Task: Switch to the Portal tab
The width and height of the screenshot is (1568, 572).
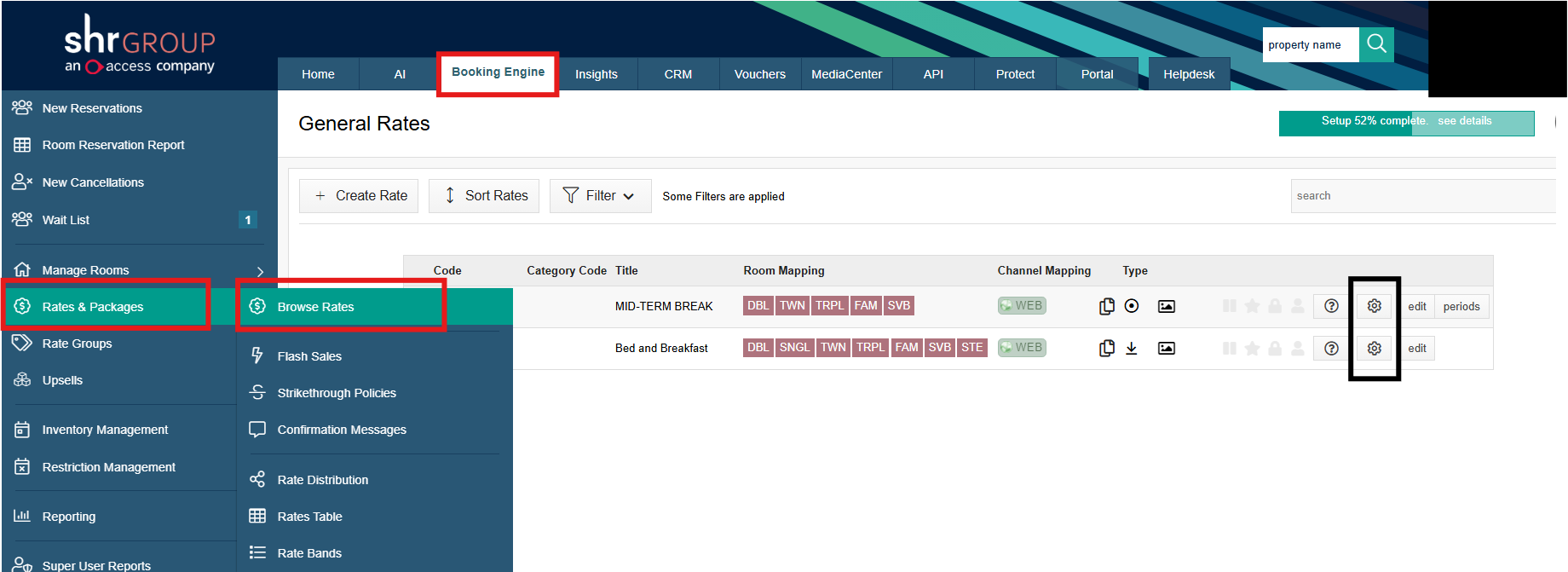Action: pyautogui.click(x=1097, y=74)
